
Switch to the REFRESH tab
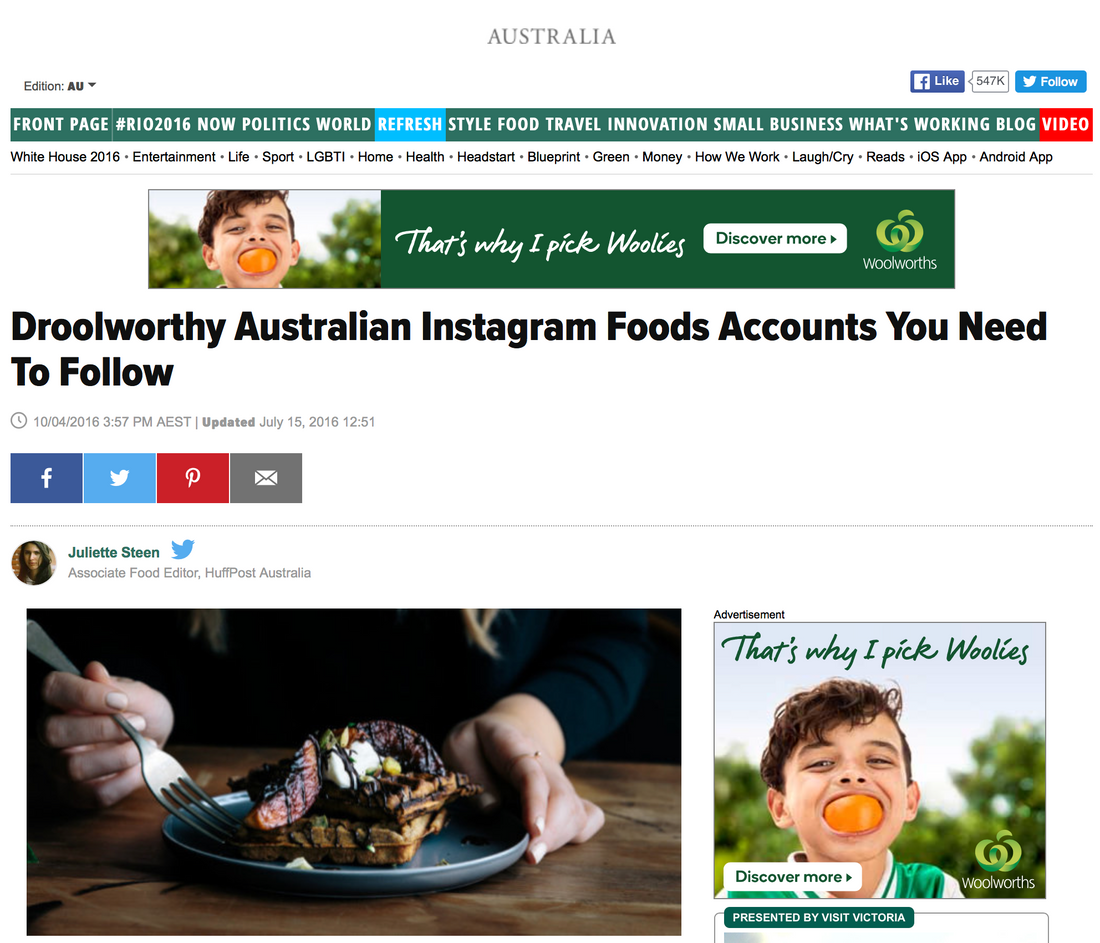[410, 124]
